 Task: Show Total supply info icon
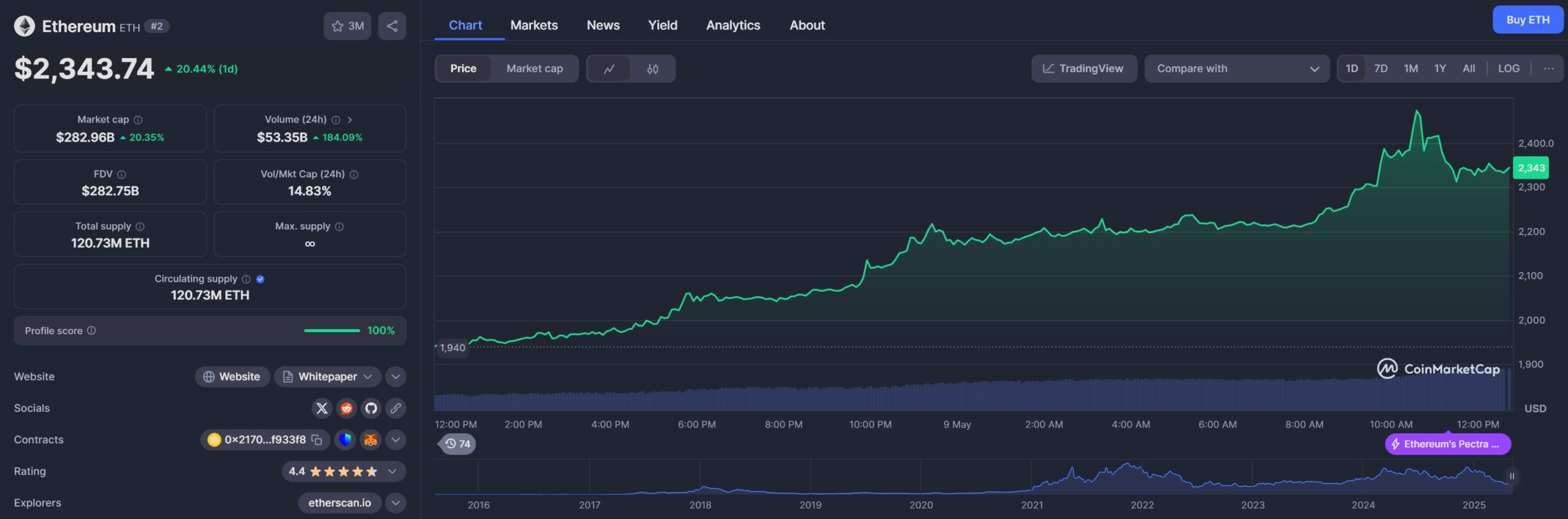140,227
